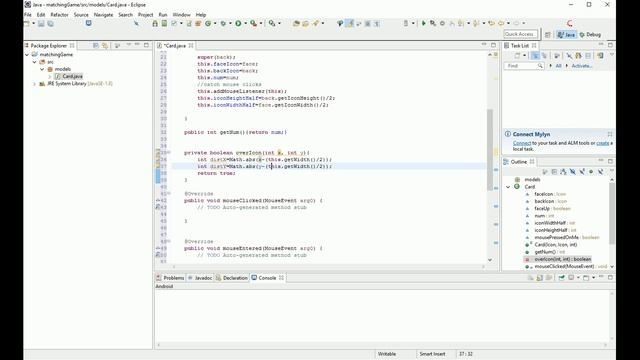Close the Connect Mylyn notice
The image size is (640, 360).
point(610,134)
